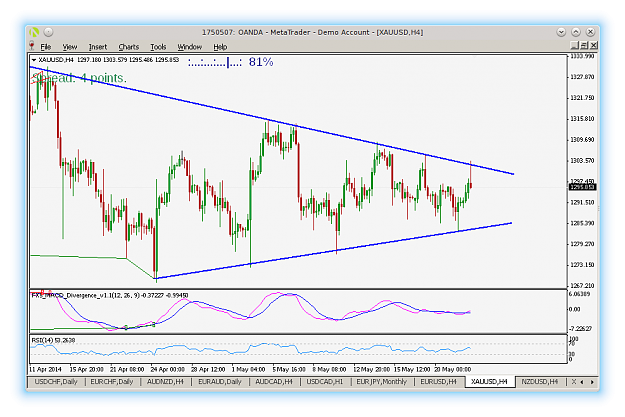Restore the inner chart window
This screenshot has width=625, height=417.
tap(584, 45)
